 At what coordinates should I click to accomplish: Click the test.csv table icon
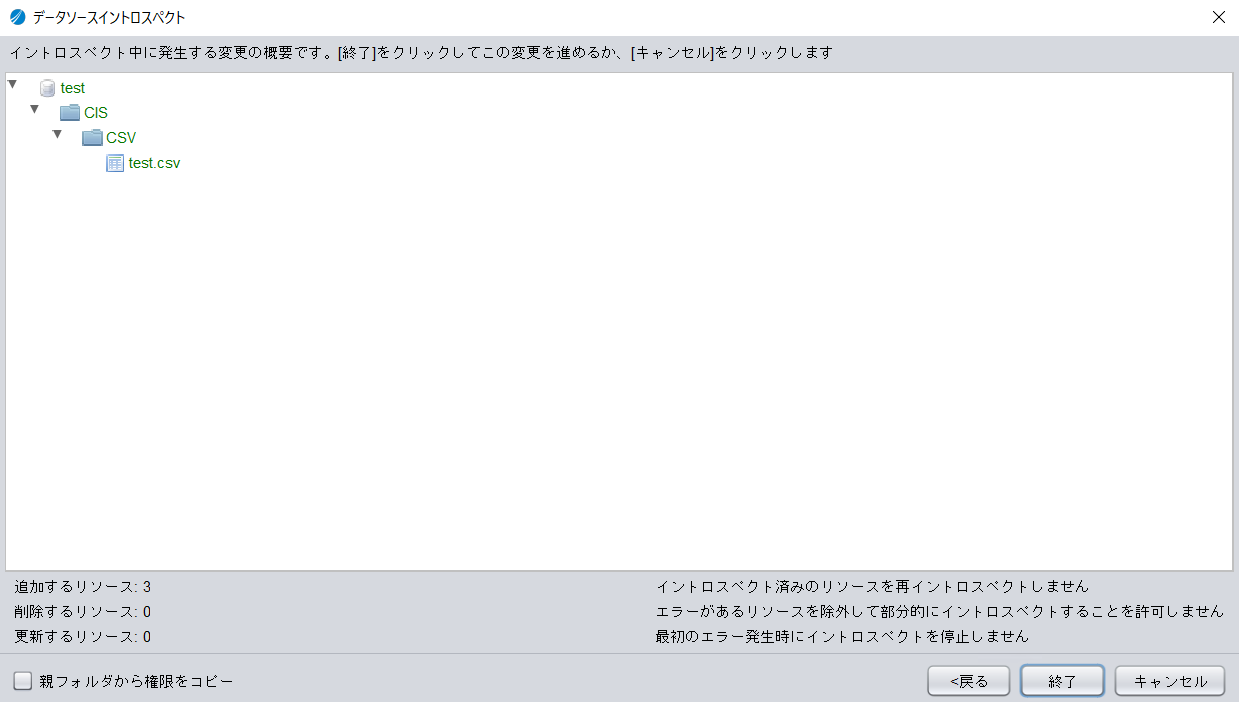click(115, 163)
